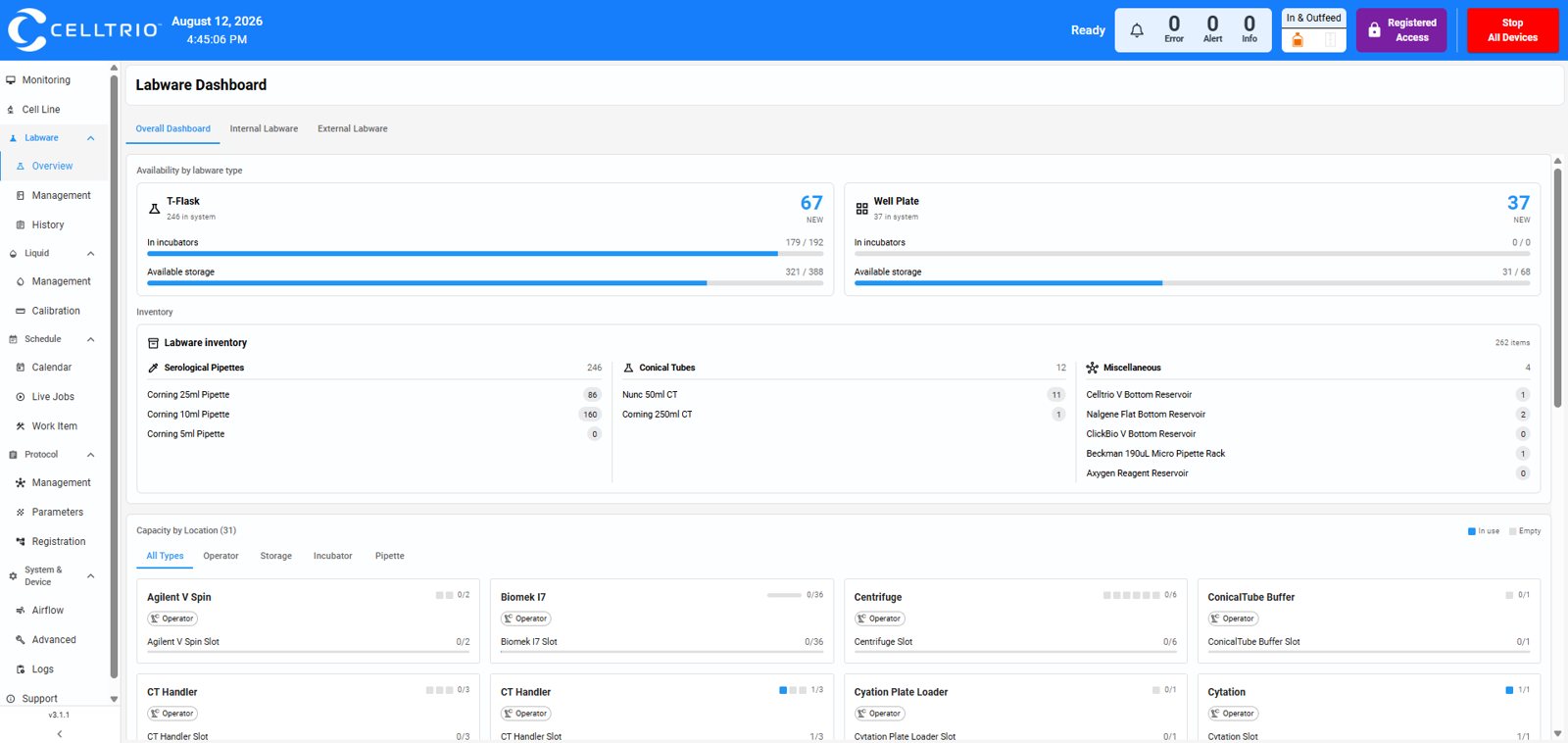1568x743 pixels.
Task: Switch to Internal Labware tab
Action: click(264, 128)
